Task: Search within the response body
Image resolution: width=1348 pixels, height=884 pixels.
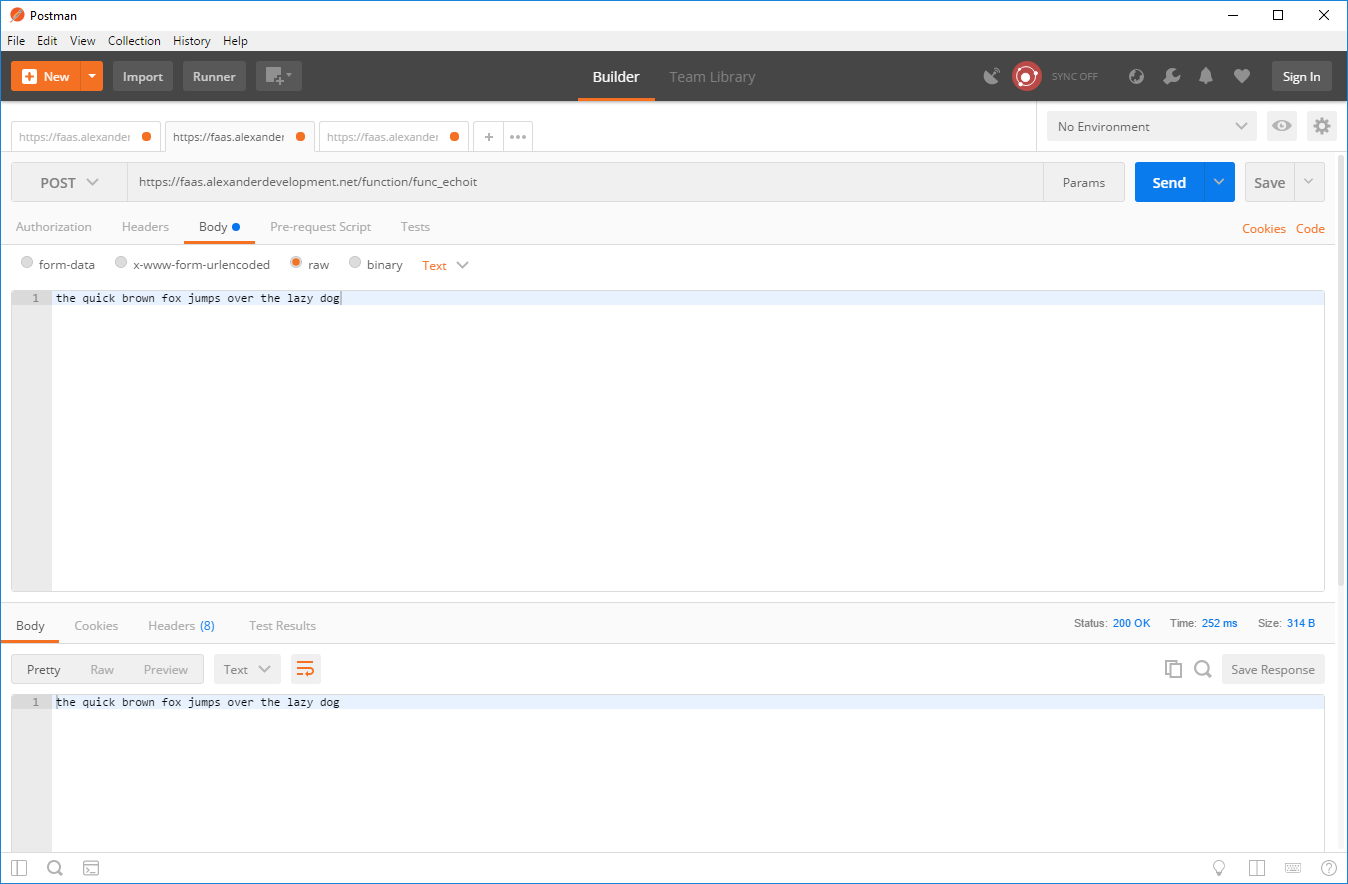Action: [1203, 669]
